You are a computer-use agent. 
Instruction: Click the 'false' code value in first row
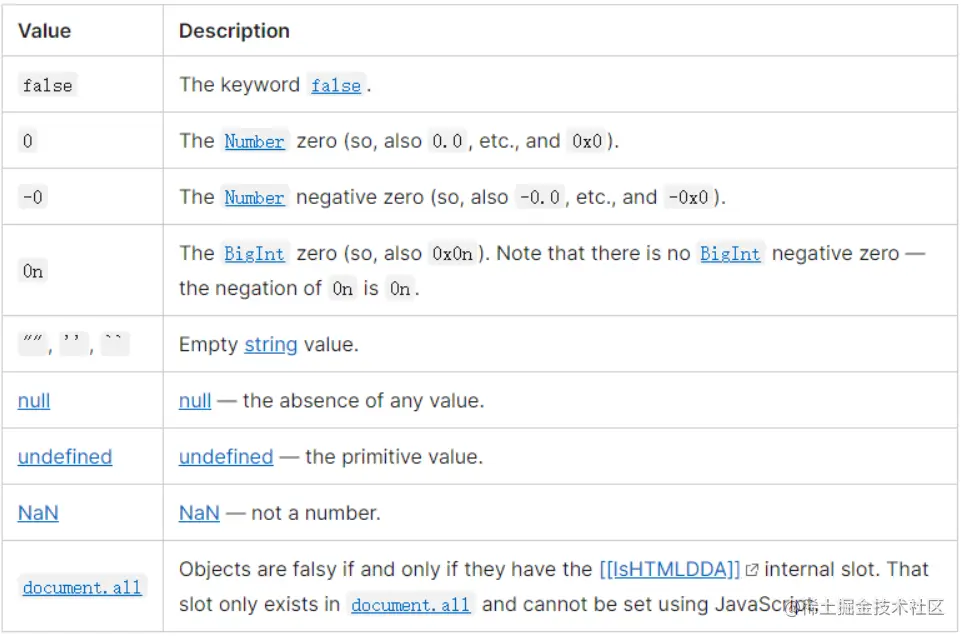click(47, 86)
